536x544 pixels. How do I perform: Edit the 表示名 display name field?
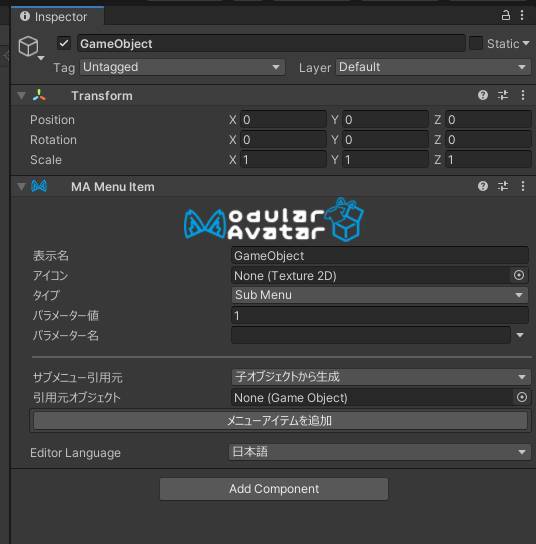380,256
